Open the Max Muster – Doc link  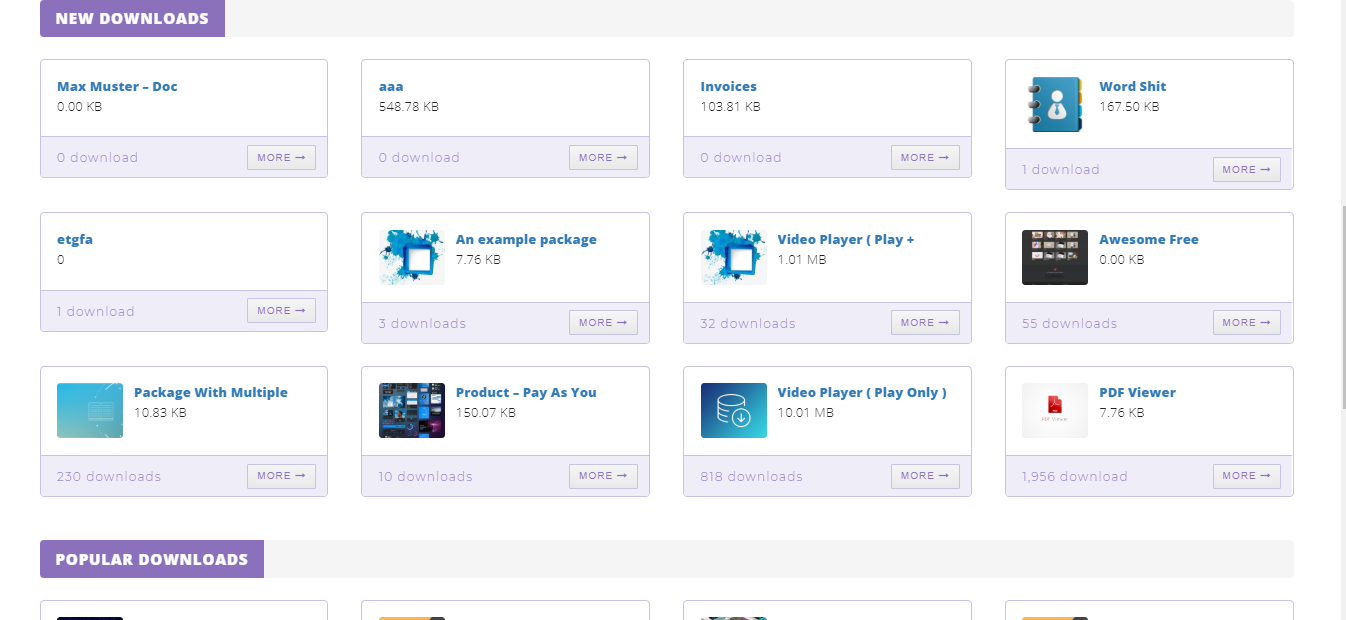pyautogui.click(x=117, y=87)
